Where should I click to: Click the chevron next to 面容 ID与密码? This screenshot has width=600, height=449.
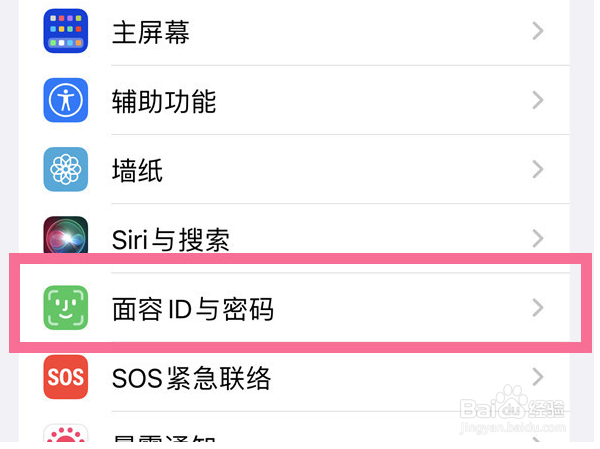pyautogui.click(x=538, y=307)
